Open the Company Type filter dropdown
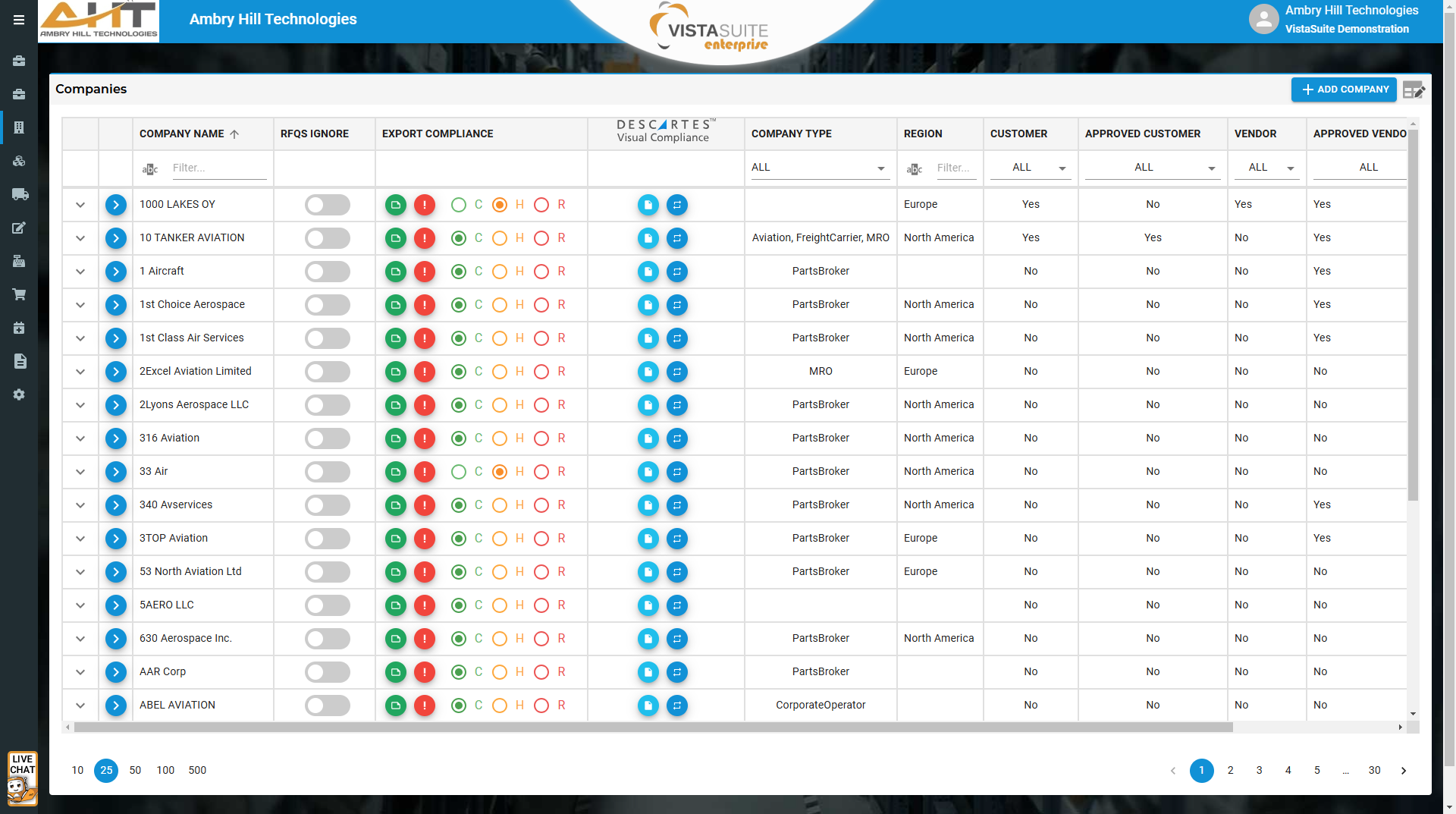This screenshot has width=1456, height=814. click(819, 168)
